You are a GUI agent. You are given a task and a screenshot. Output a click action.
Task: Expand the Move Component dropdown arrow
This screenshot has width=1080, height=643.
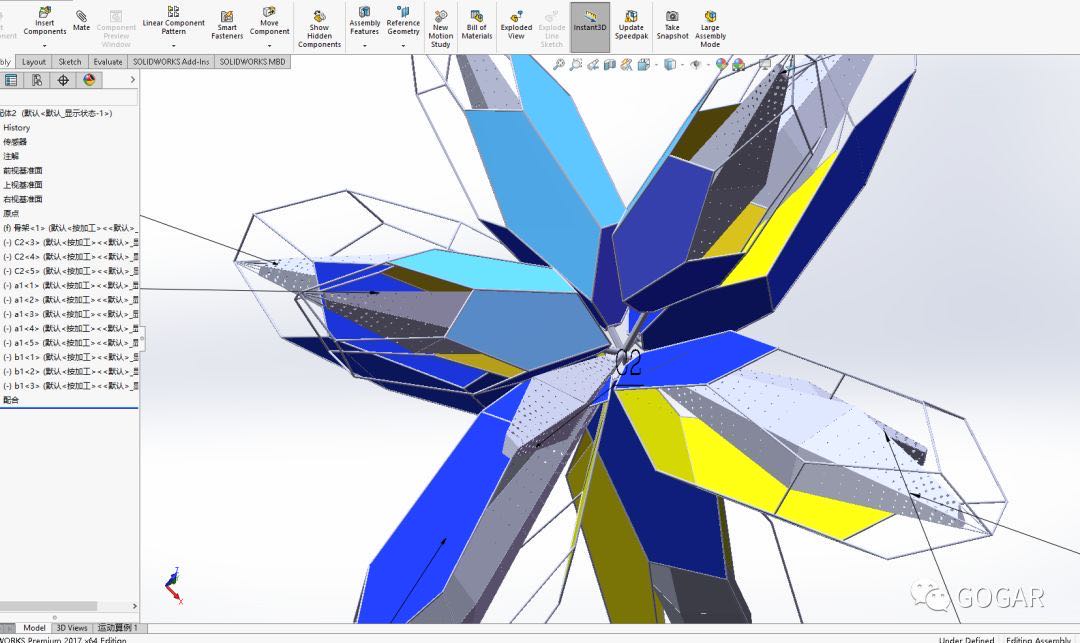point(269,46)
